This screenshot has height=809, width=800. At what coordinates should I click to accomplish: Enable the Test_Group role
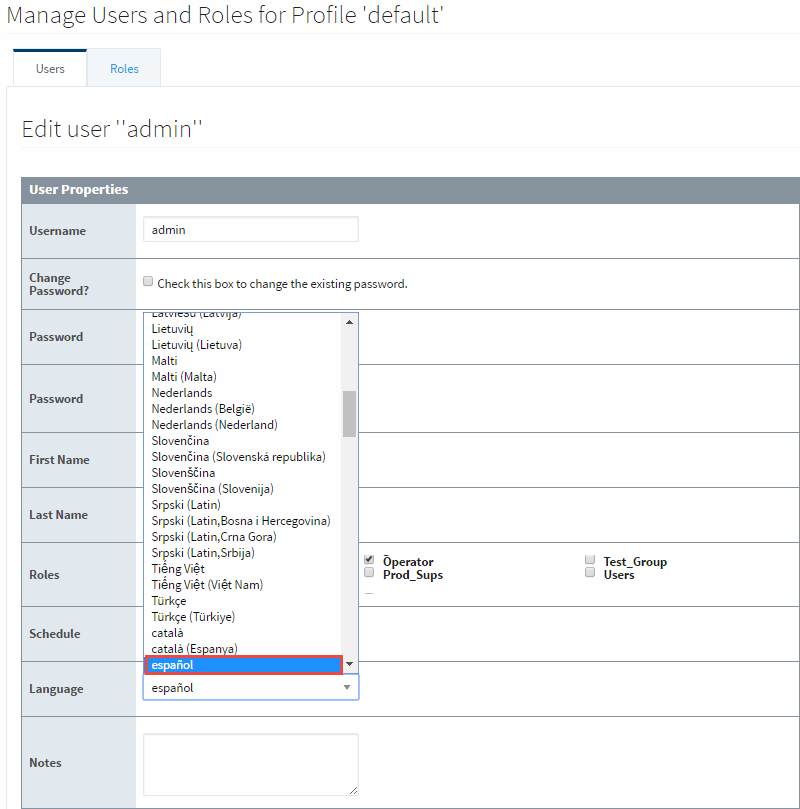(589, 560)
